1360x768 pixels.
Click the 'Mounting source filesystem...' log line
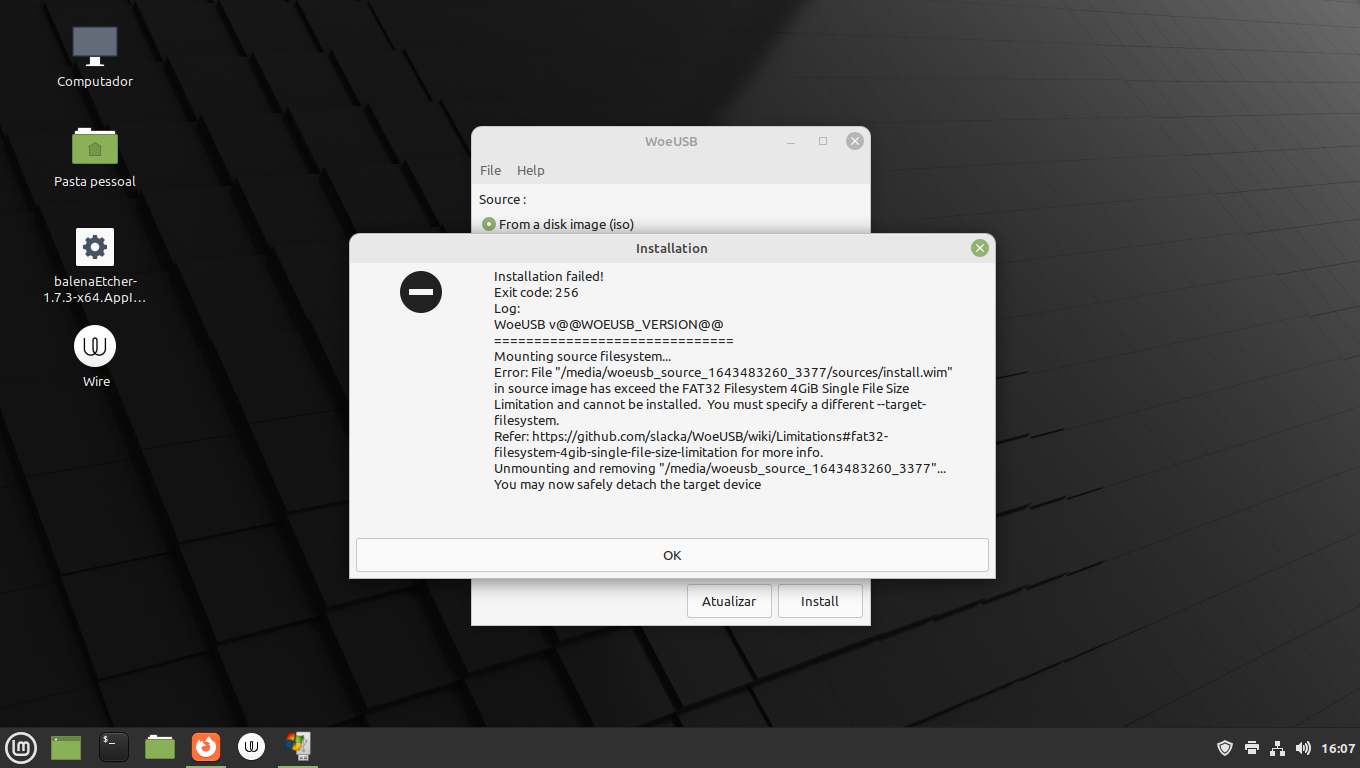click(x=583, y=357)
